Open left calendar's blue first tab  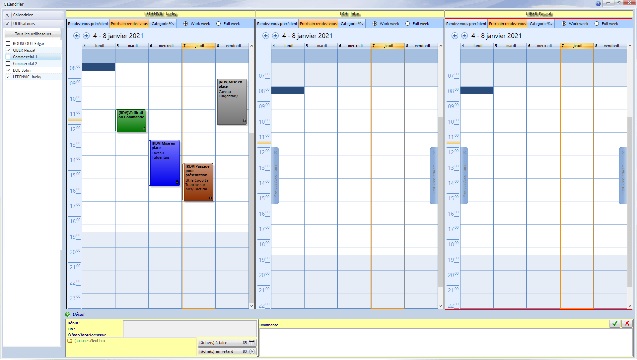point(88,24)
